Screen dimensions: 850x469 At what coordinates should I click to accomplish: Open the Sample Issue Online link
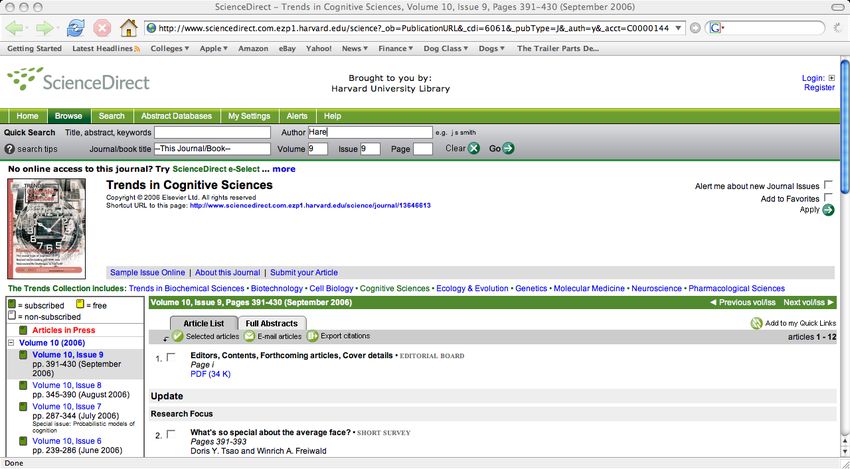147,273
